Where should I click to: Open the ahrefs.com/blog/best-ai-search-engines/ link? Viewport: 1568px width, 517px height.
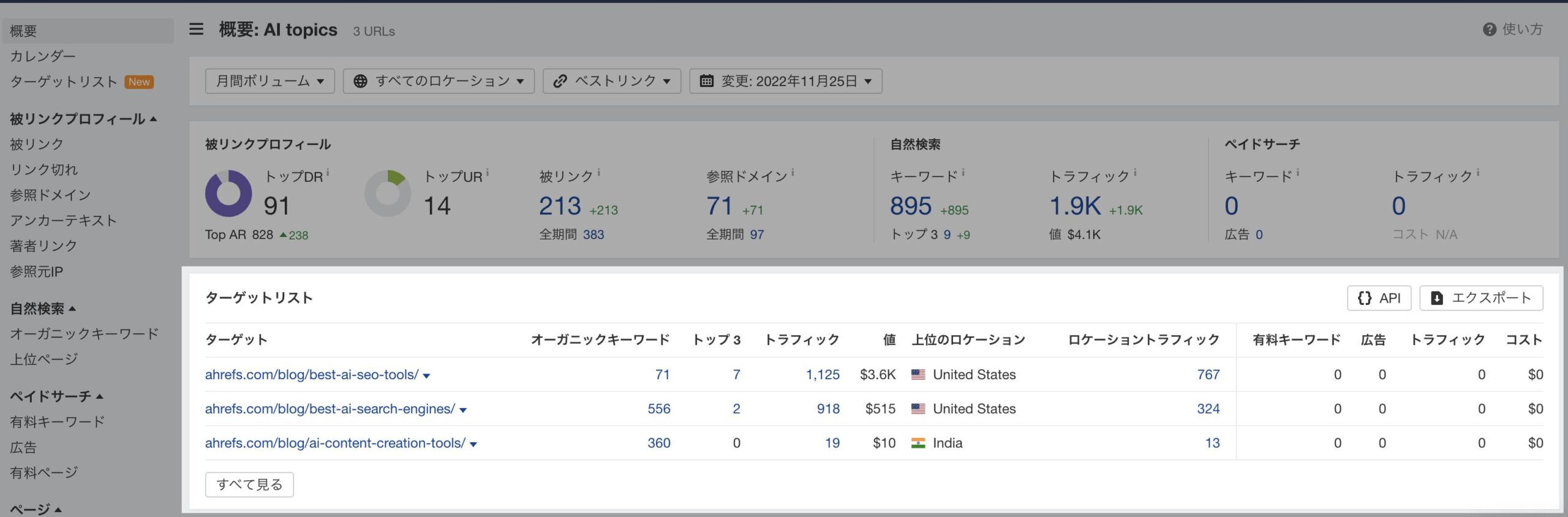point(330,409)
